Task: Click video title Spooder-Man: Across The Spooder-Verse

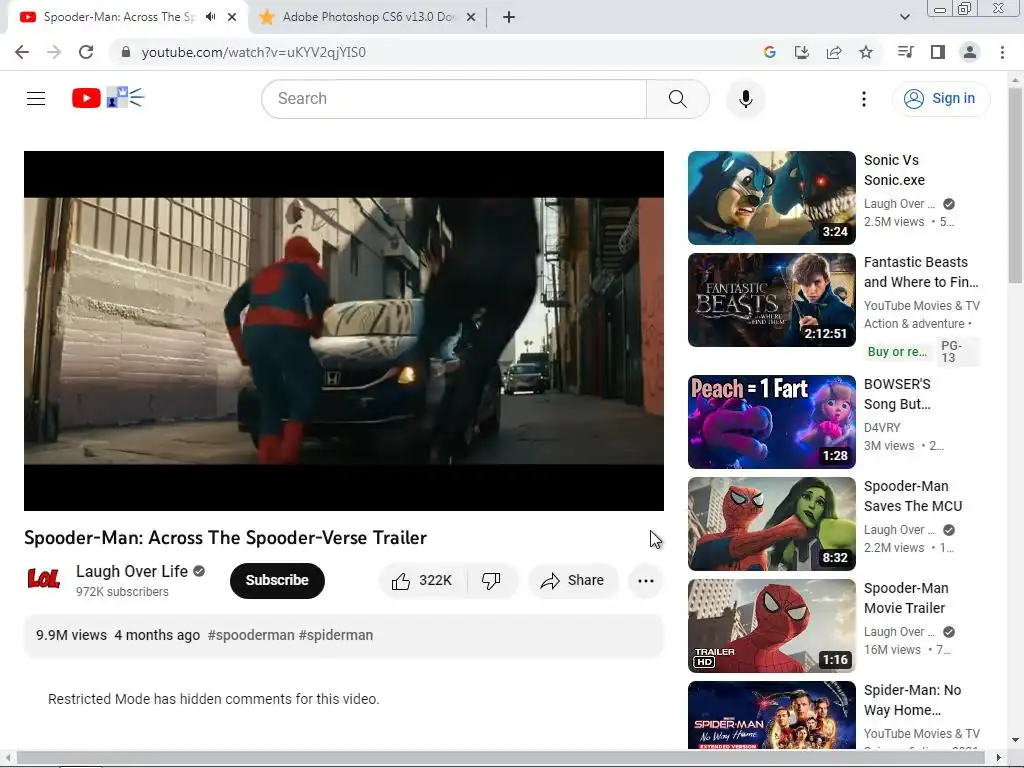Action: [225, 537]
